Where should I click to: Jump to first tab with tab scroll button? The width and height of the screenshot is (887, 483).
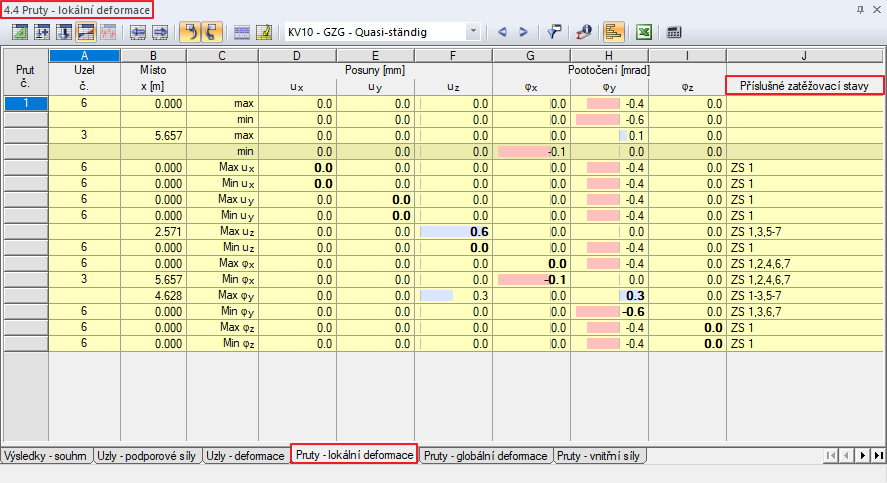[830, 455]
